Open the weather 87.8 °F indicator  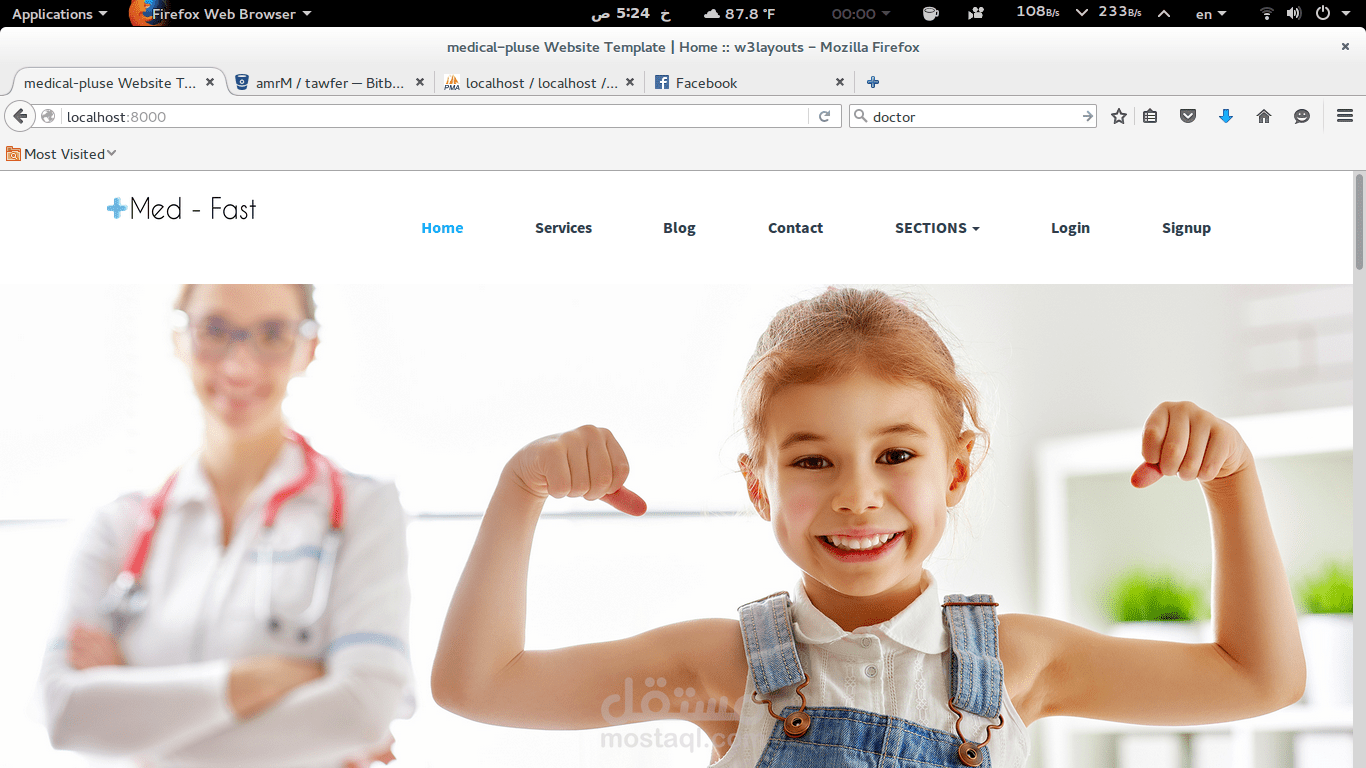pyautogui.click(x=740, y=14)
